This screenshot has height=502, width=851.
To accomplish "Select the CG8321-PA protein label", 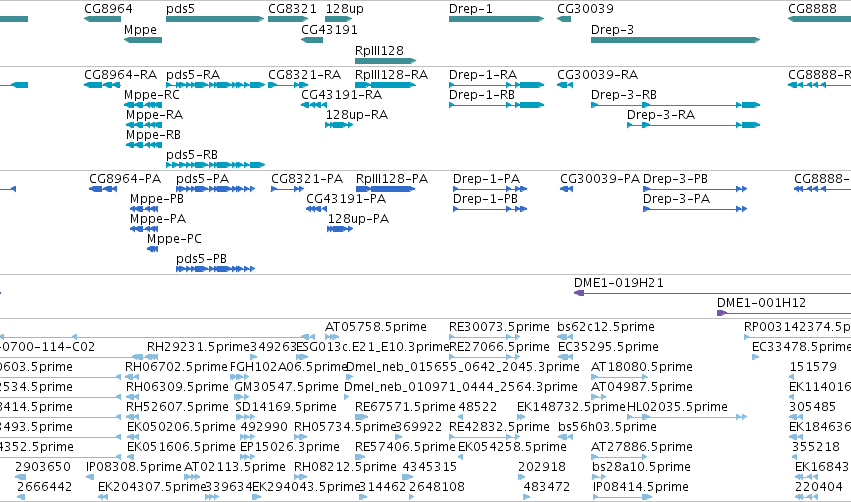I will click(307, 179).
